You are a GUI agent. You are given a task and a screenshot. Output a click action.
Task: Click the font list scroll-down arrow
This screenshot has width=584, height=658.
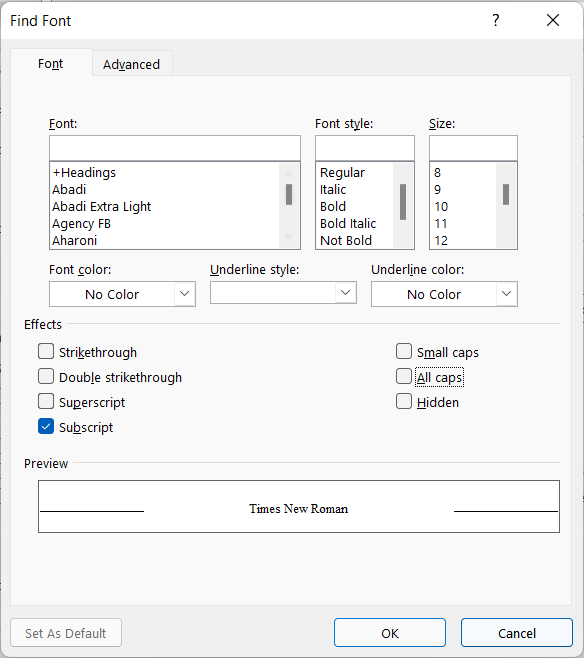click(289, 238)
